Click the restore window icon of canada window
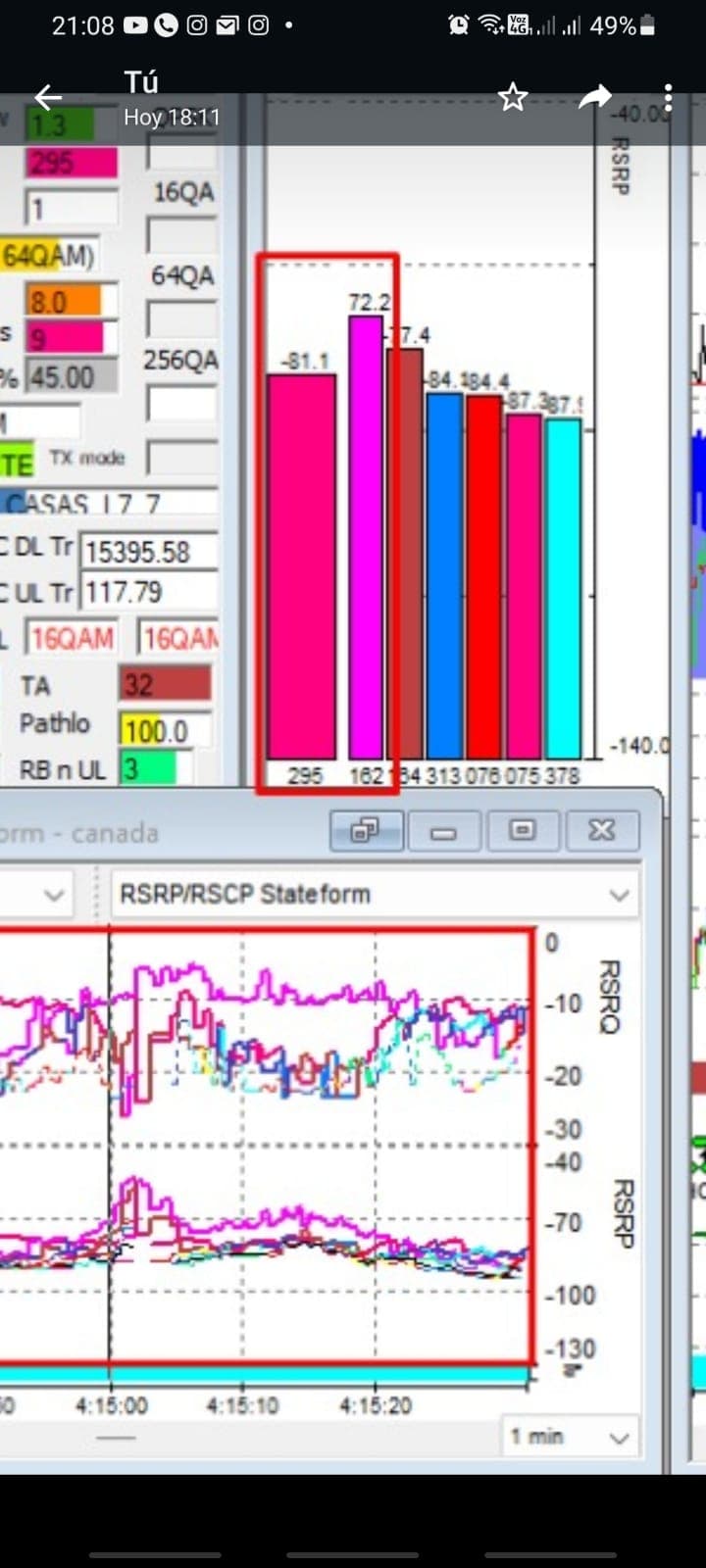This screenshot has height=1568, width=706. click(367, 831)
